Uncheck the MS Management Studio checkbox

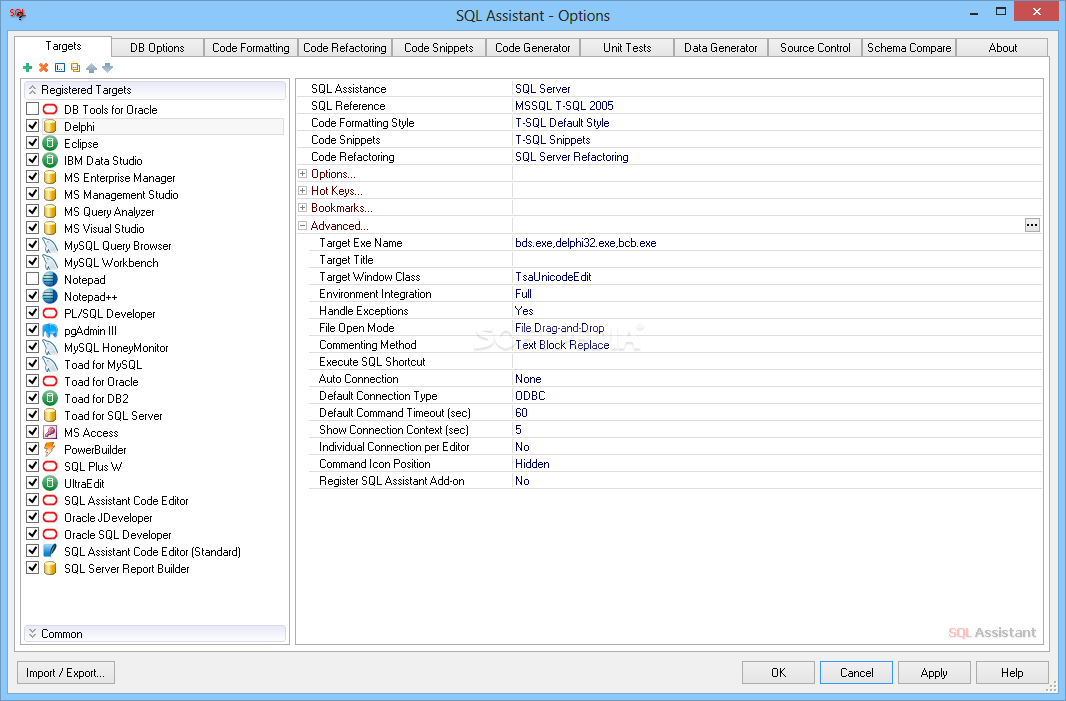click(32, 194)
